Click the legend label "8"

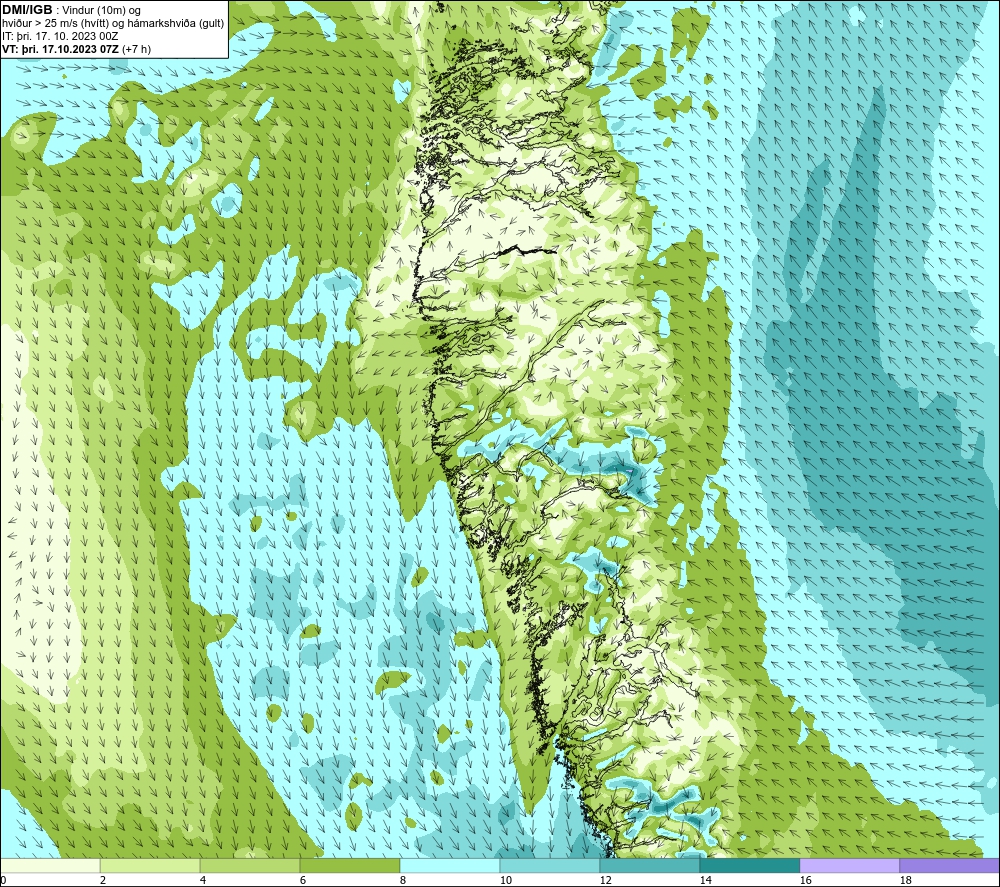[402, 881]
